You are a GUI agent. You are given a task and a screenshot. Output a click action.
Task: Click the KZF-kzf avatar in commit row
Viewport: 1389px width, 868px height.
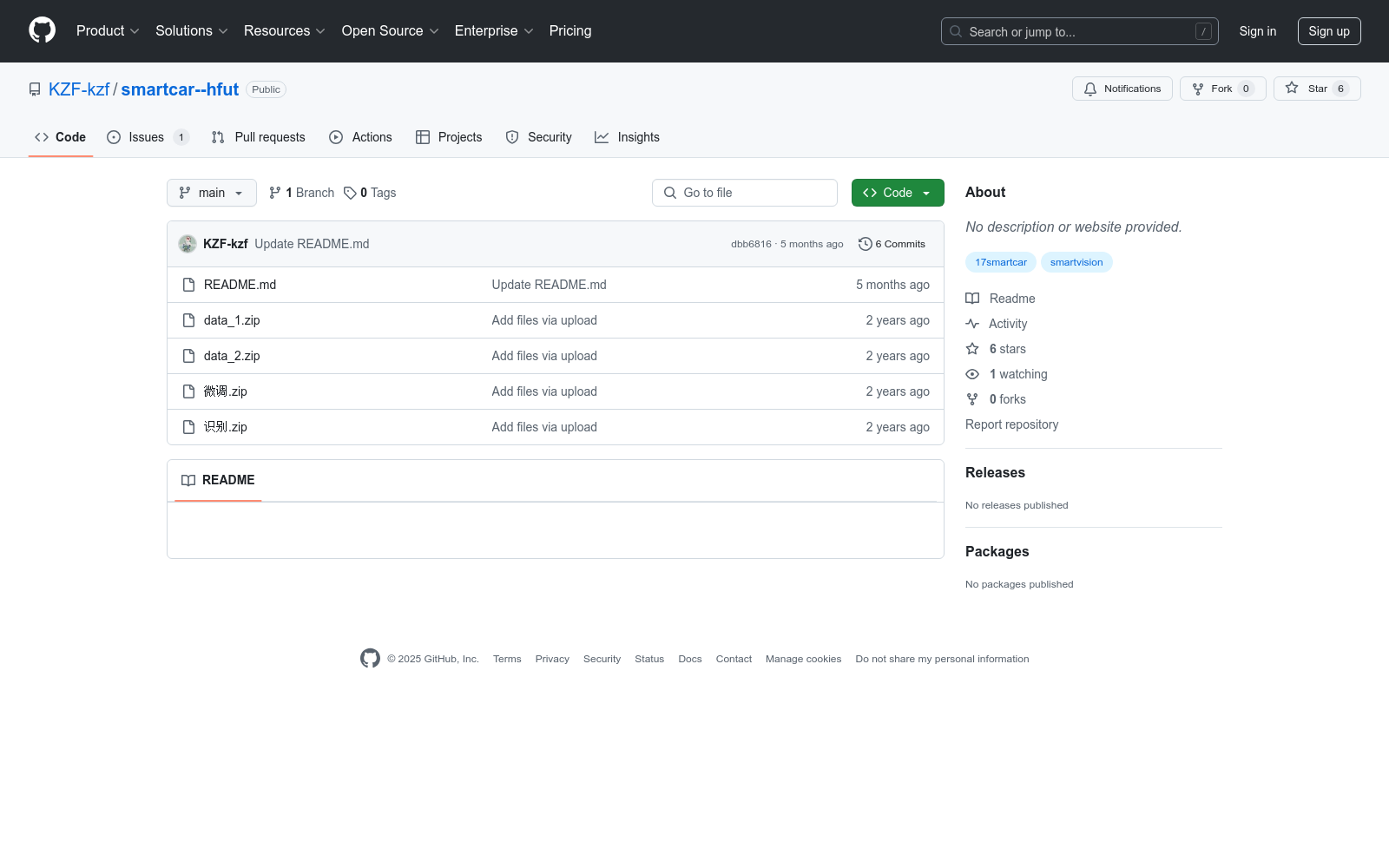point(188,244)
